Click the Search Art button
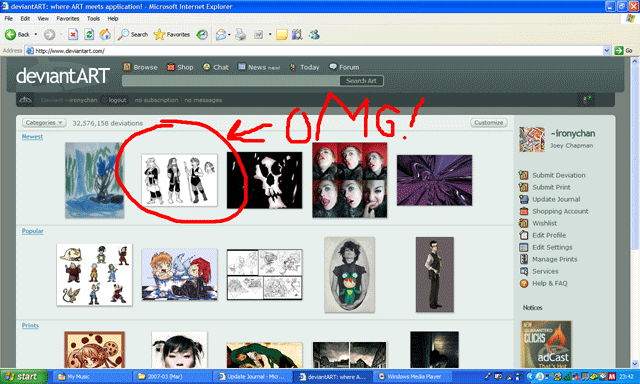The width and height of the screenshot is (640, 384). click(361, 81)
